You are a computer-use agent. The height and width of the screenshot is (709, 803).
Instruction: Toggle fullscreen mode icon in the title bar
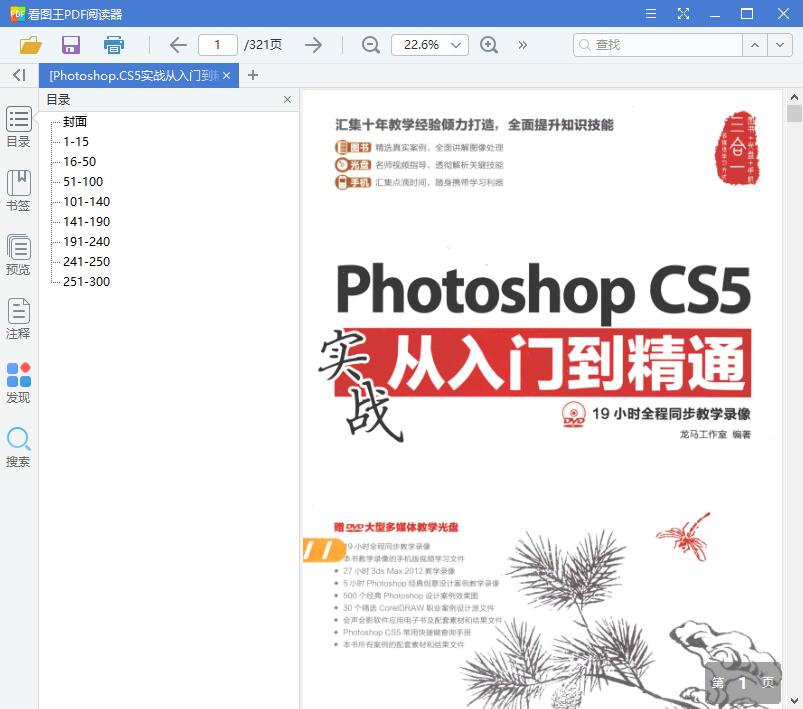pos(683,14)
